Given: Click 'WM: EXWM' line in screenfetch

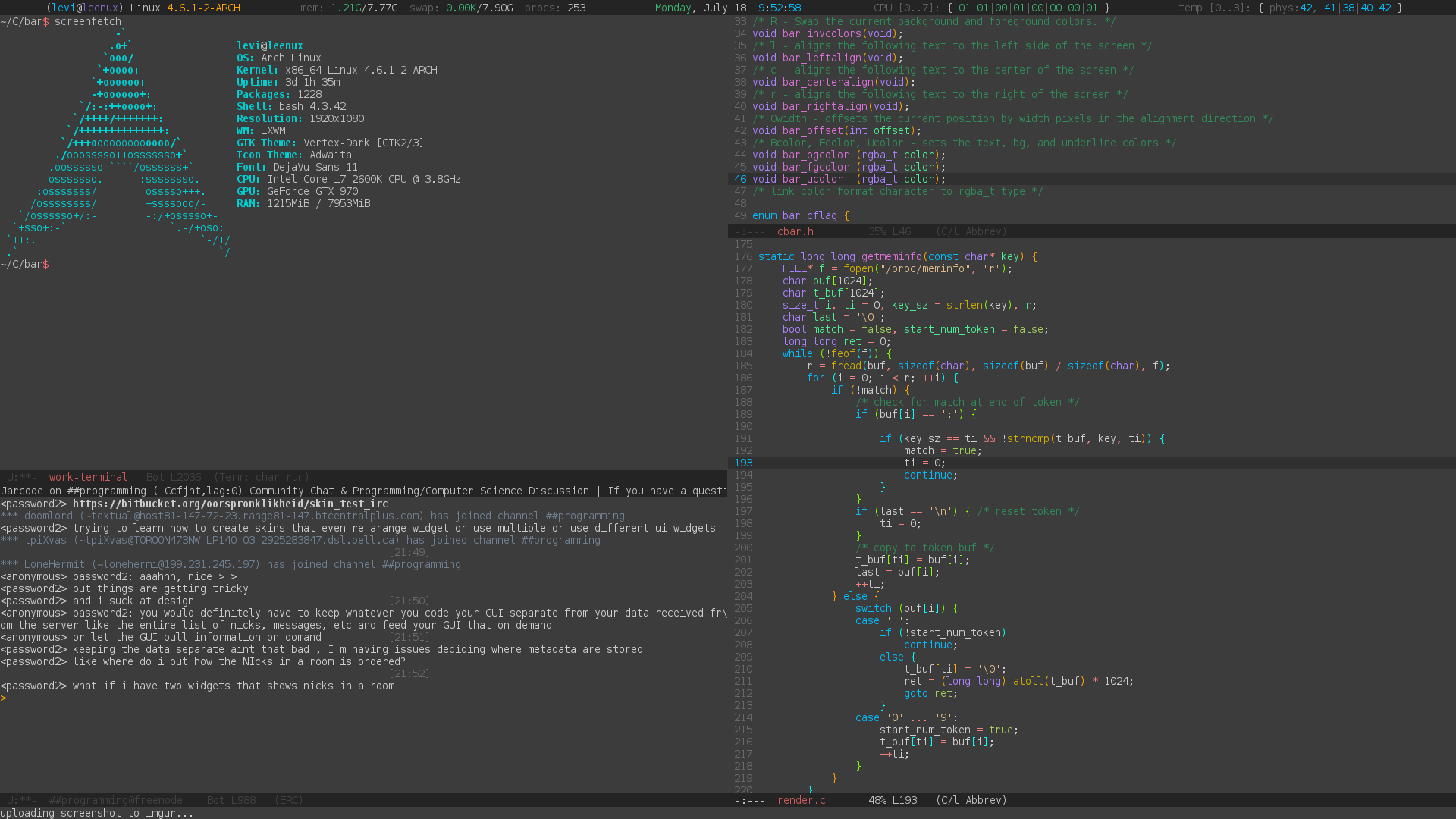Looking at the screenshot, I should pyautogui.click(x=261, y=130).
